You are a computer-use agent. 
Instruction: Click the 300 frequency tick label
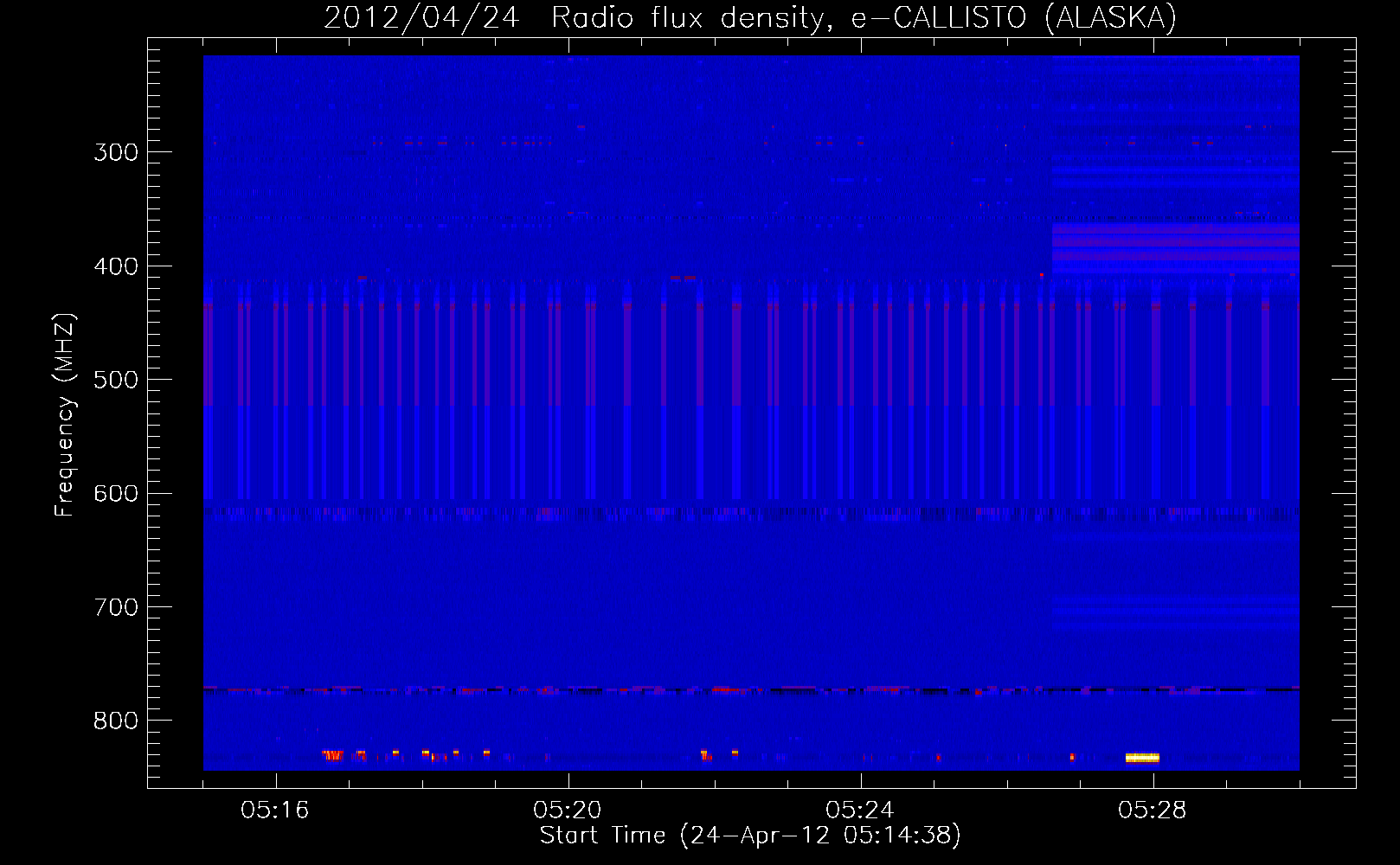click(116, 152)
